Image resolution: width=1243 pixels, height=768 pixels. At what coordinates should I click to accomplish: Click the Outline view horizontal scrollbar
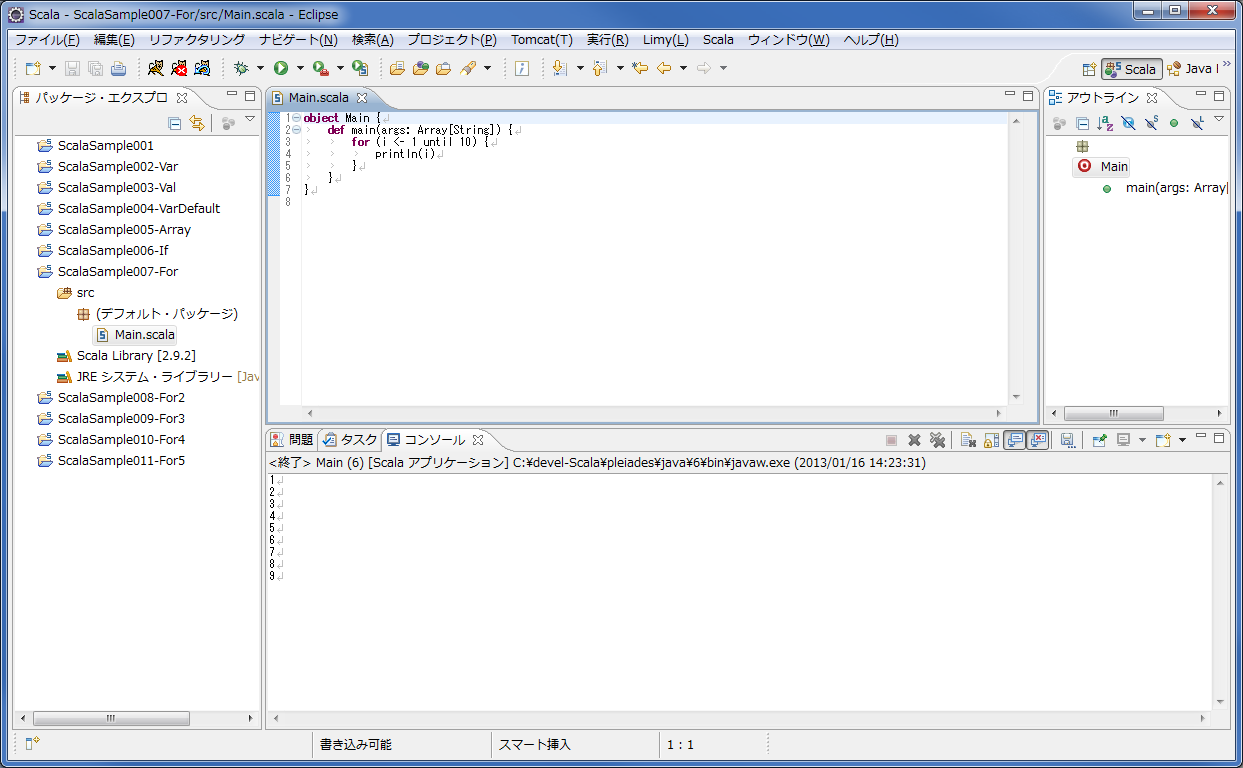tap(1113, 413)
